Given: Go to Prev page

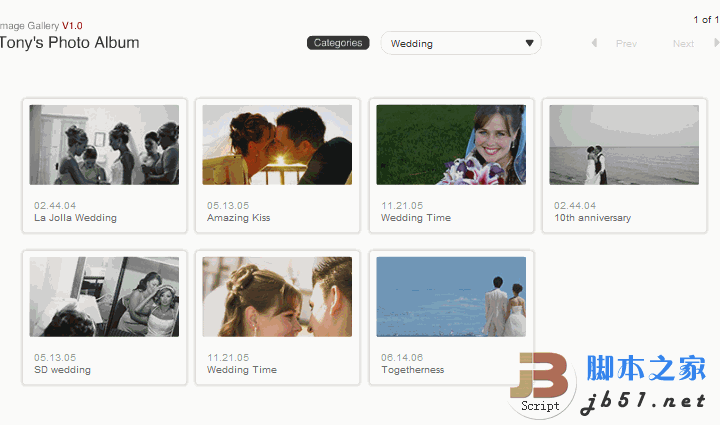Looking at the screenshot, I should 626,44.
